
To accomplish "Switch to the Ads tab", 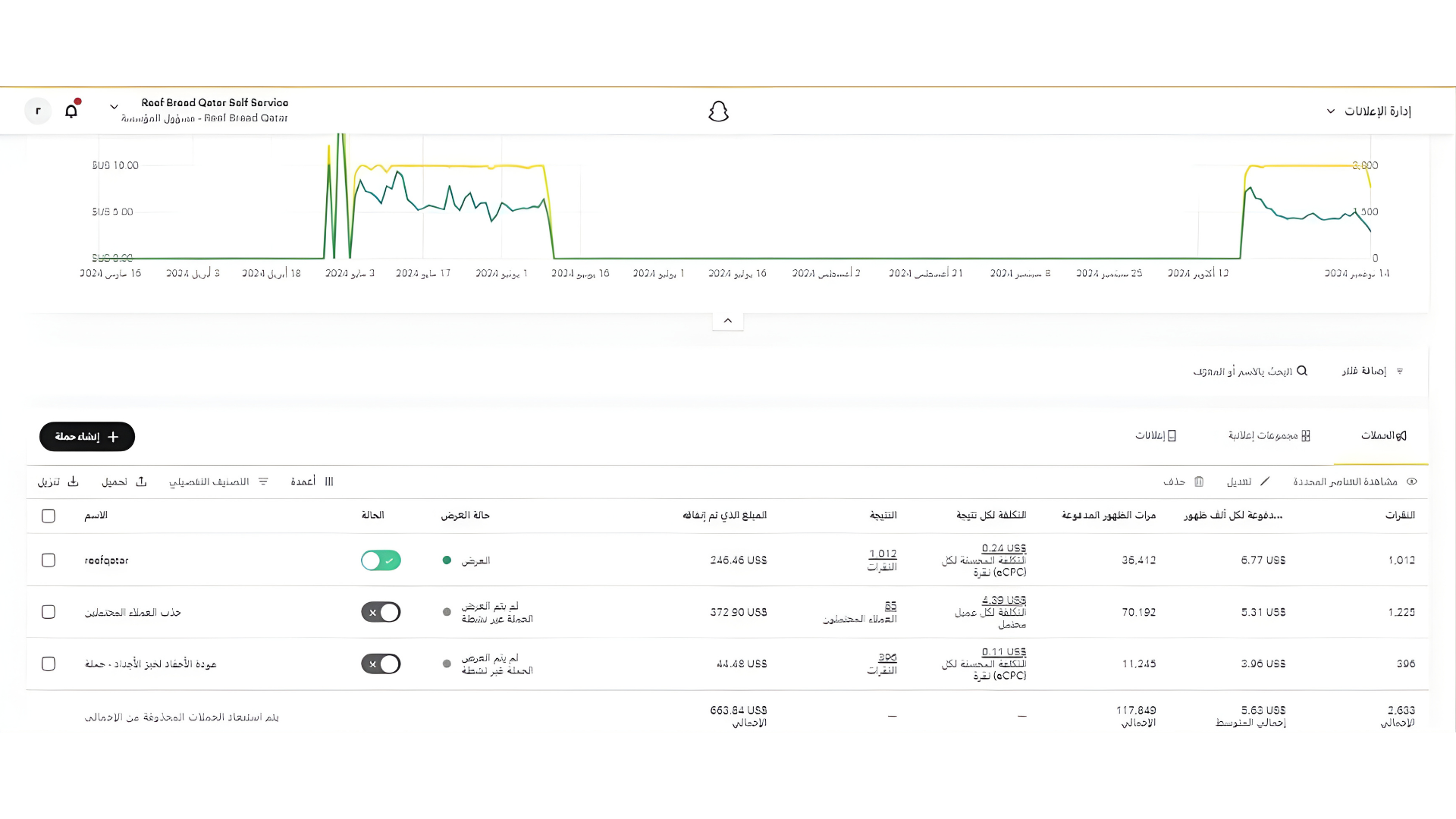I will pyautogui.click(x=1155, y=436).
